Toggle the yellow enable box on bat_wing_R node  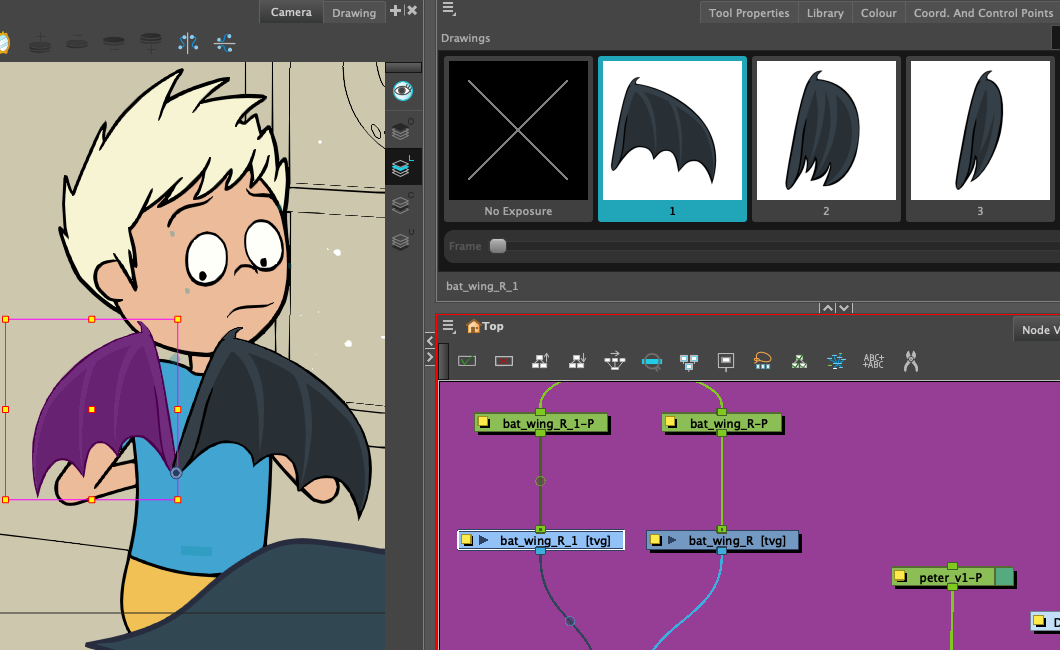pos(657,540)
